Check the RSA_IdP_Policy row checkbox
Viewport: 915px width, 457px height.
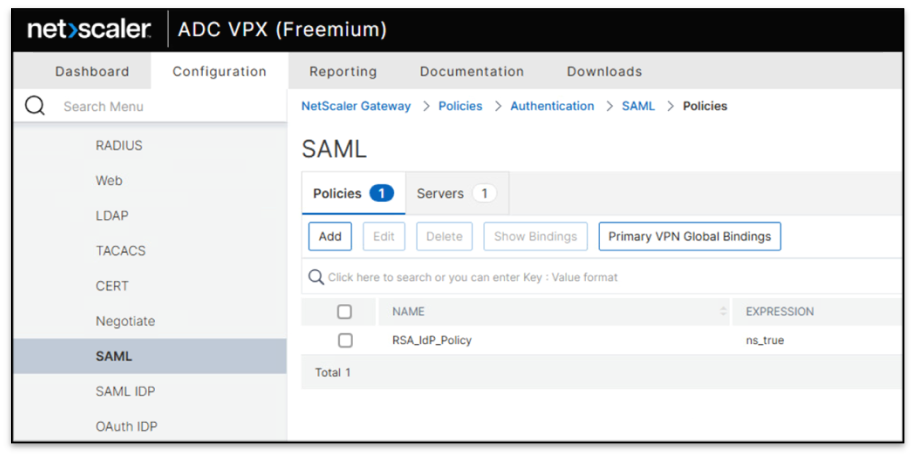(x=345, y=340)
